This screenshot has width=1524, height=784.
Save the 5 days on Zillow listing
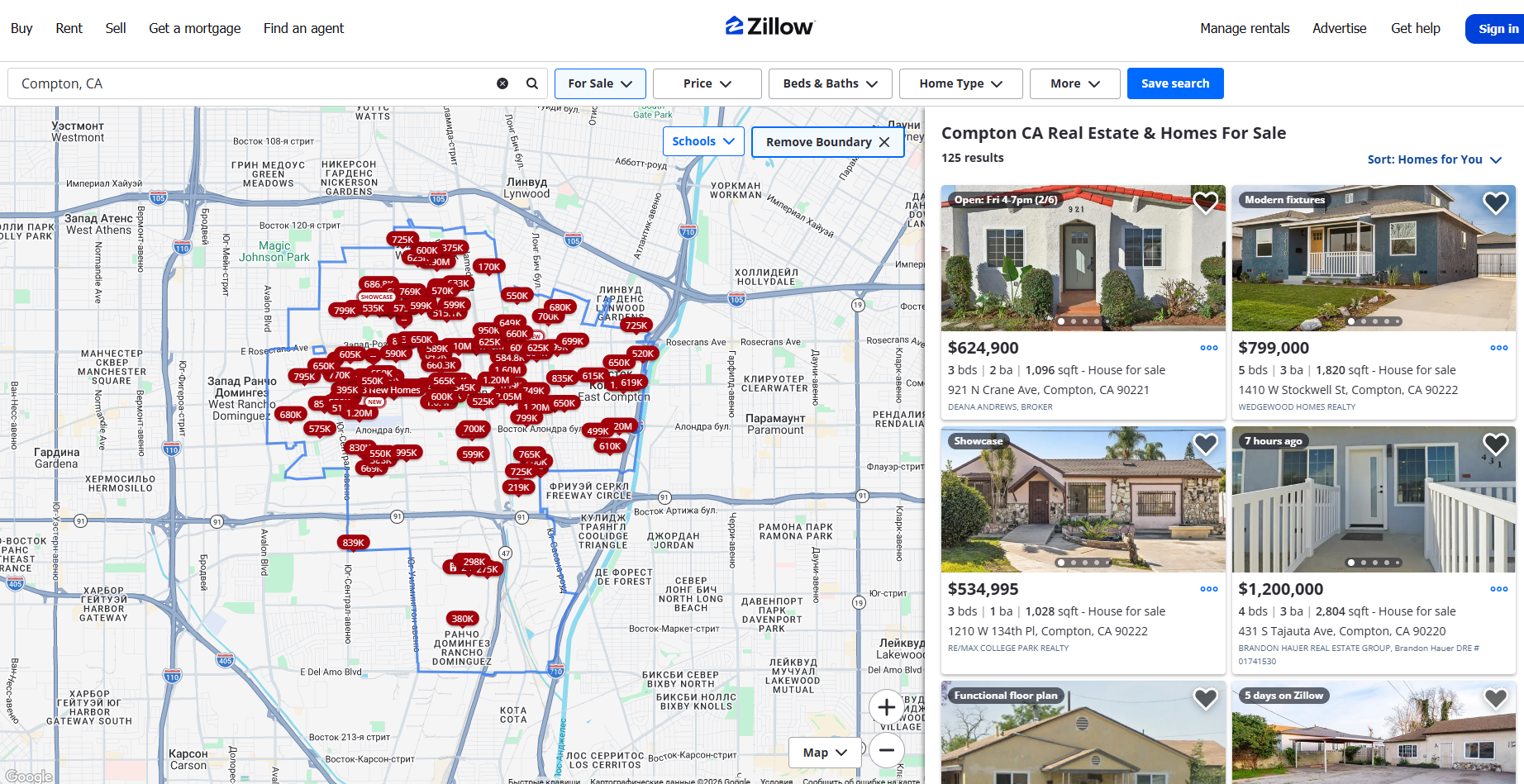(x=1496, y=698)
